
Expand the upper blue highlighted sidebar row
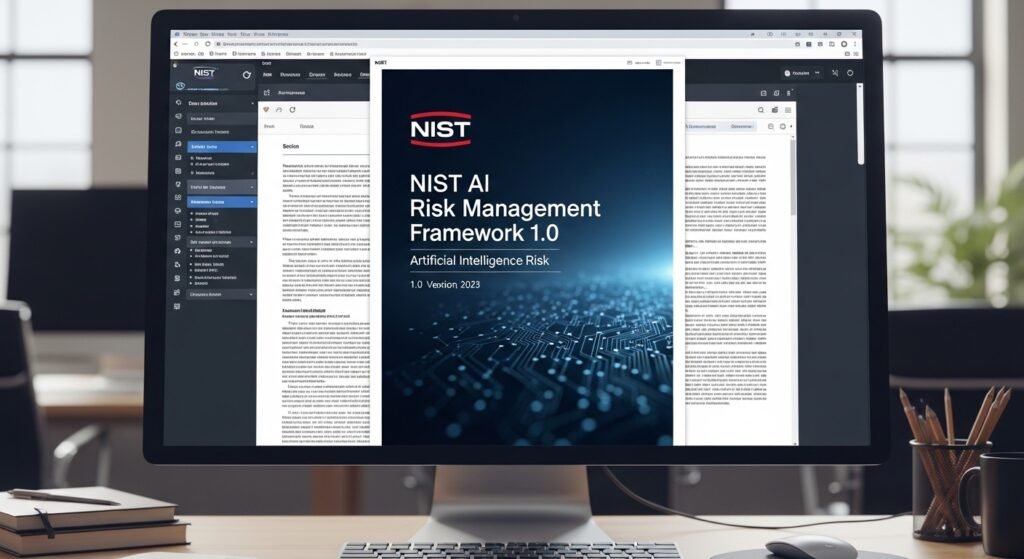pyautogui.click(x=222, y=148)
